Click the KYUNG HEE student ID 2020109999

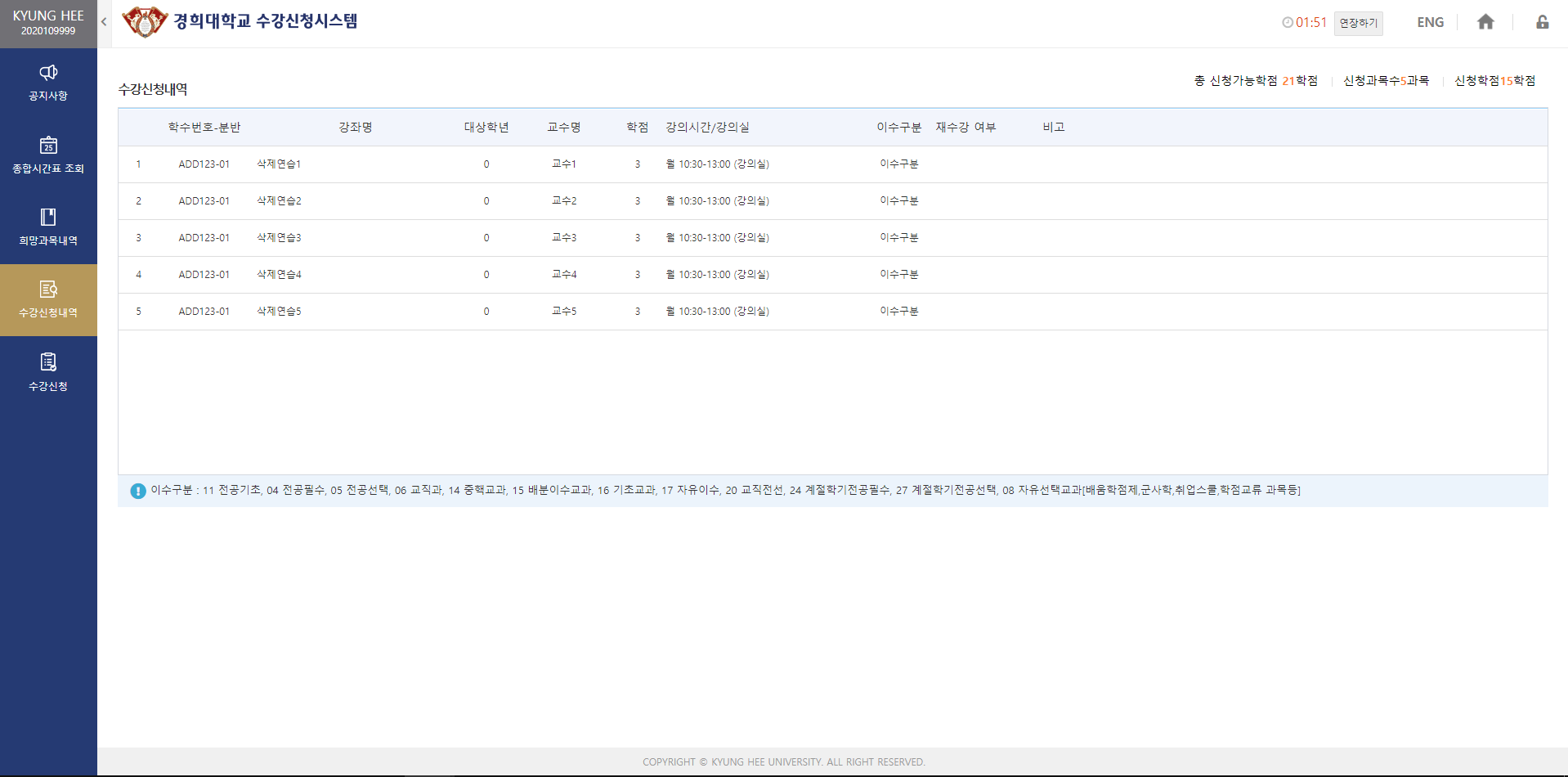pos(48,31)
